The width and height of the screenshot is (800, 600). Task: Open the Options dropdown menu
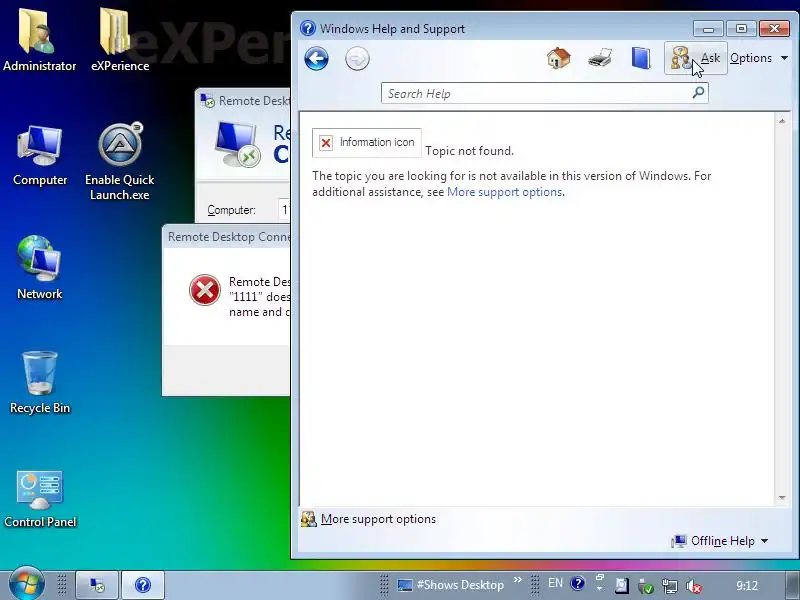(759, 58)
